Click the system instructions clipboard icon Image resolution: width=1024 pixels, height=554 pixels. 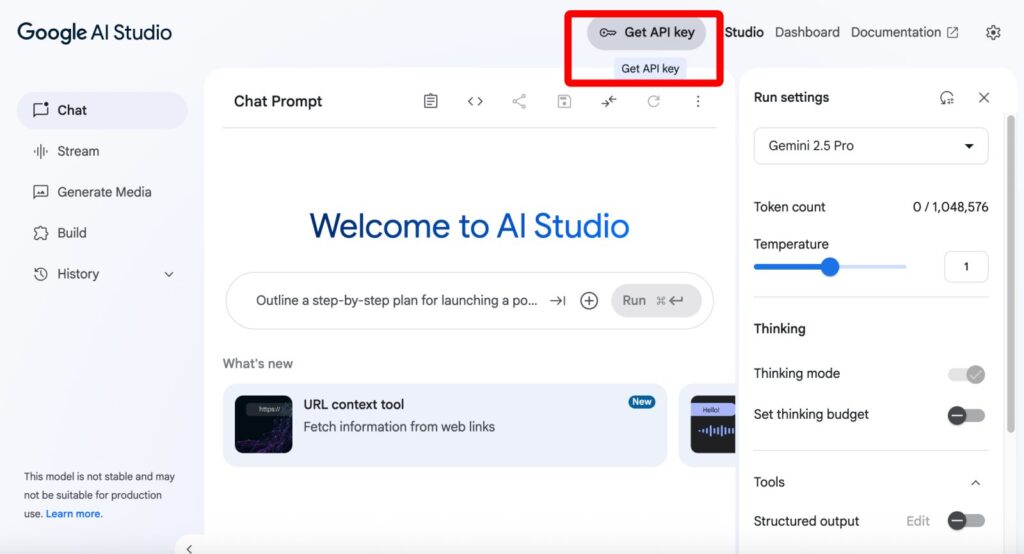tap(430, 101)
